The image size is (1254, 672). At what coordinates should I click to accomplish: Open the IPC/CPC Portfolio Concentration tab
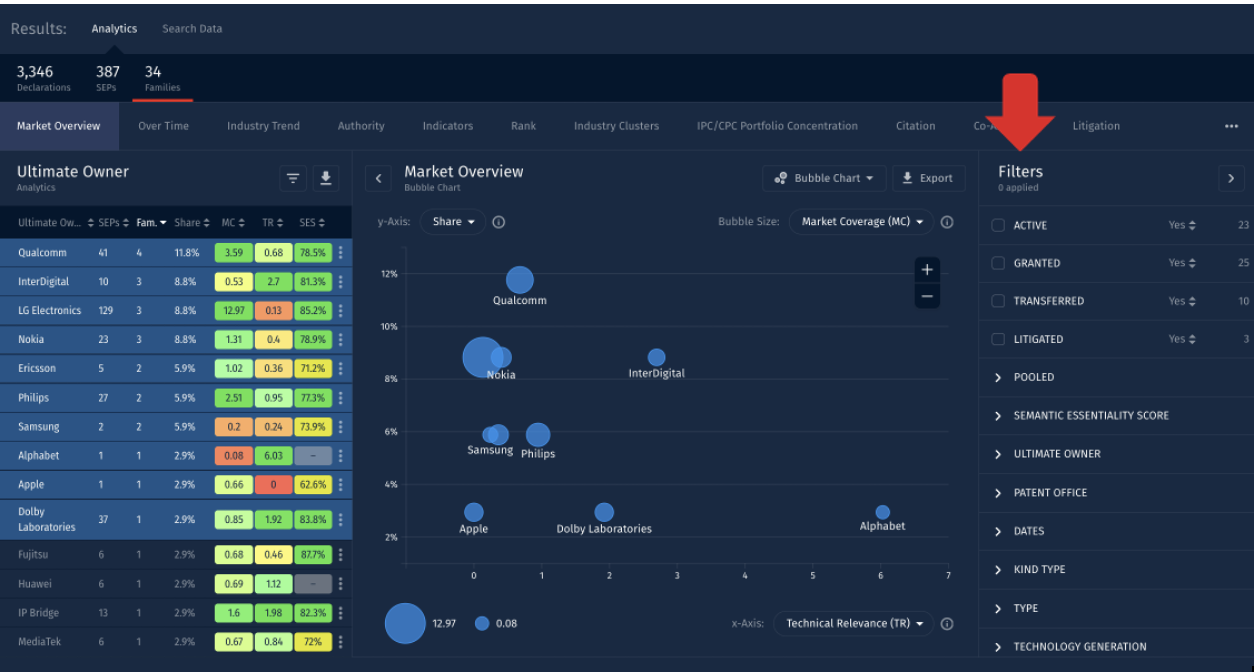777,126
